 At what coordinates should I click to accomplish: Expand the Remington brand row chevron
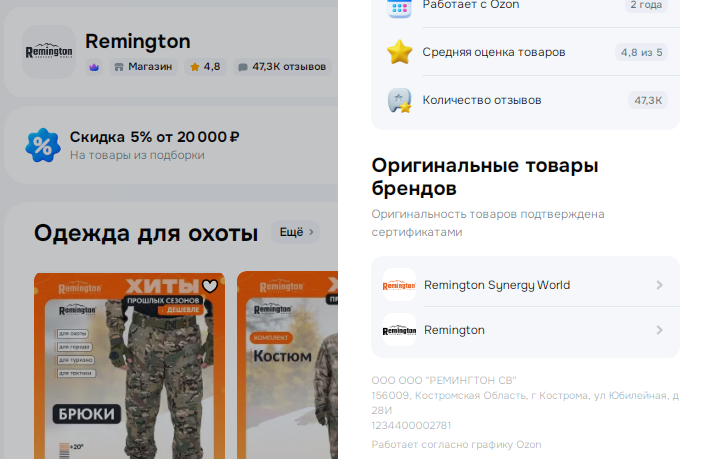[659, 330]
